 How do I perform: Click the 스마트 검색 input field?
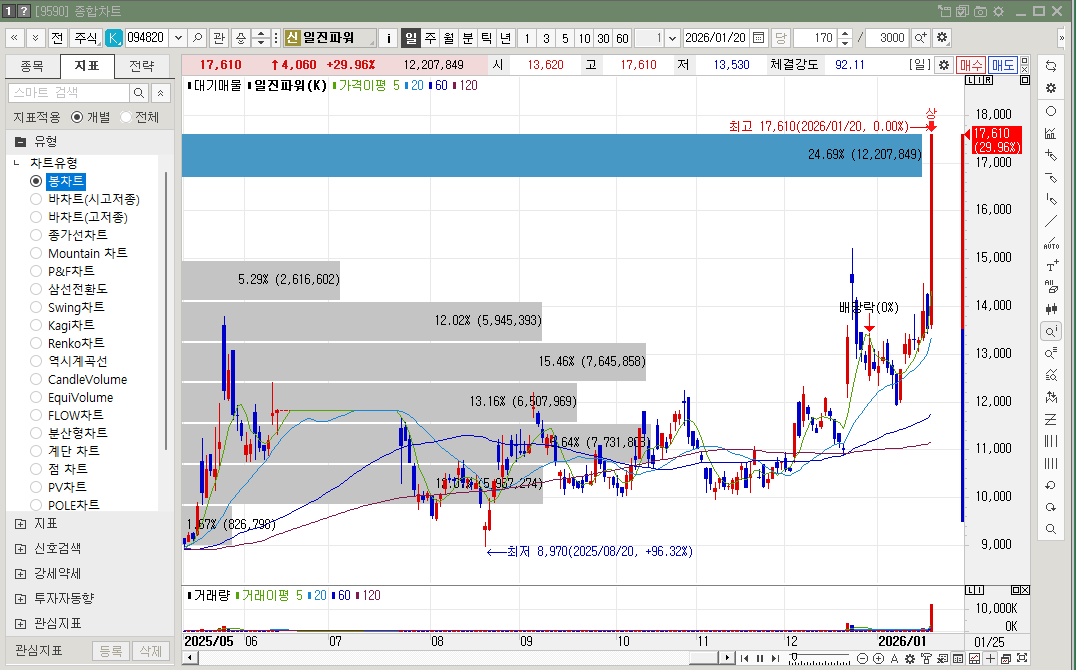[69, 93]
